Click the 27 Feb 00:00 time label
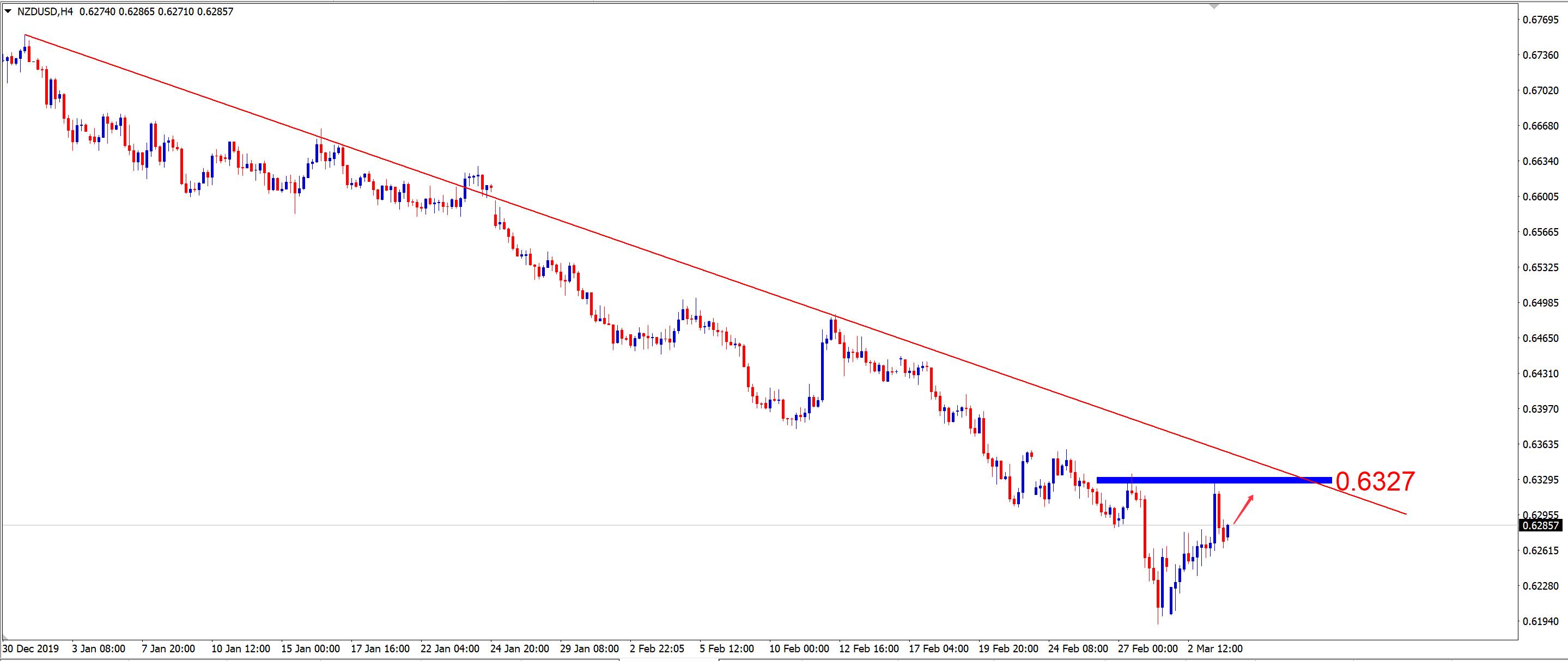The height and width of the screenshot is (661, 1568). click(1147, 648)
